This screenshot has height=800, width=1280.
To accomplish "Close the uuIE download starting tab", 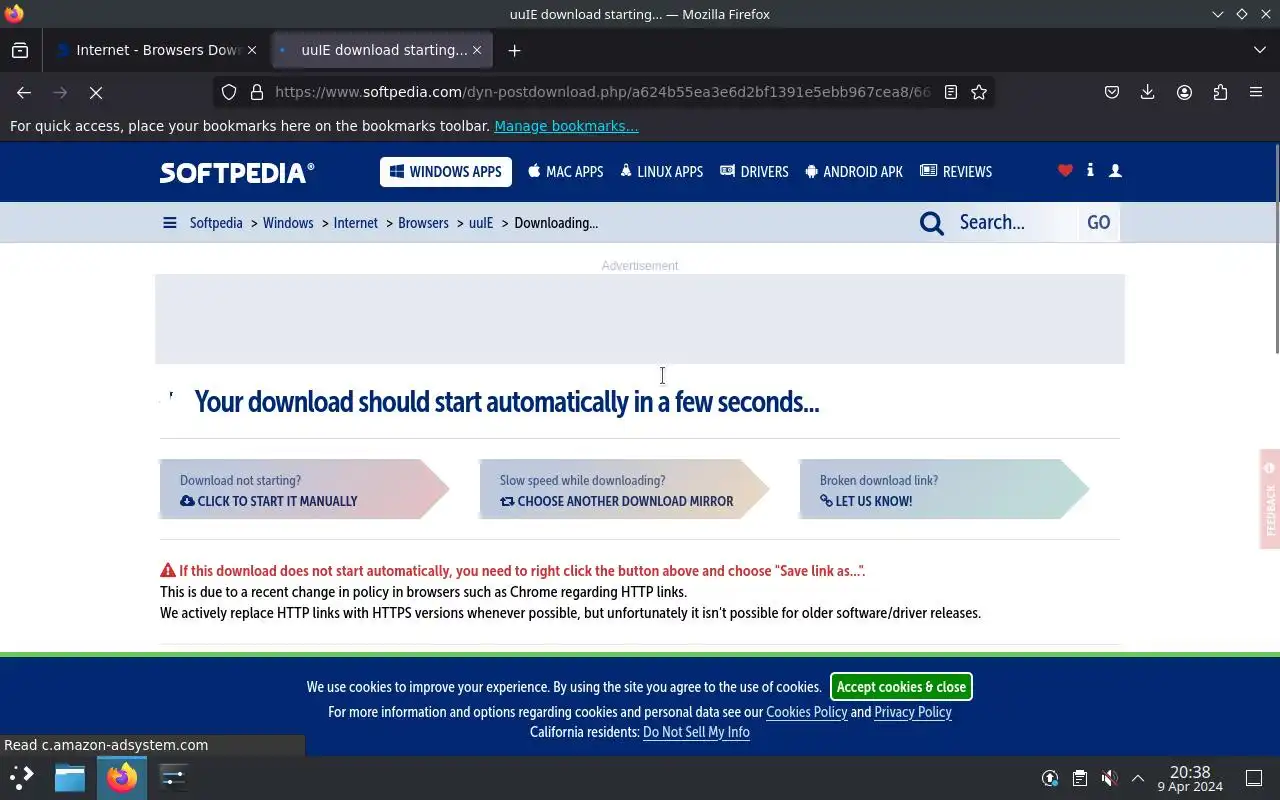I will point(477,50).
